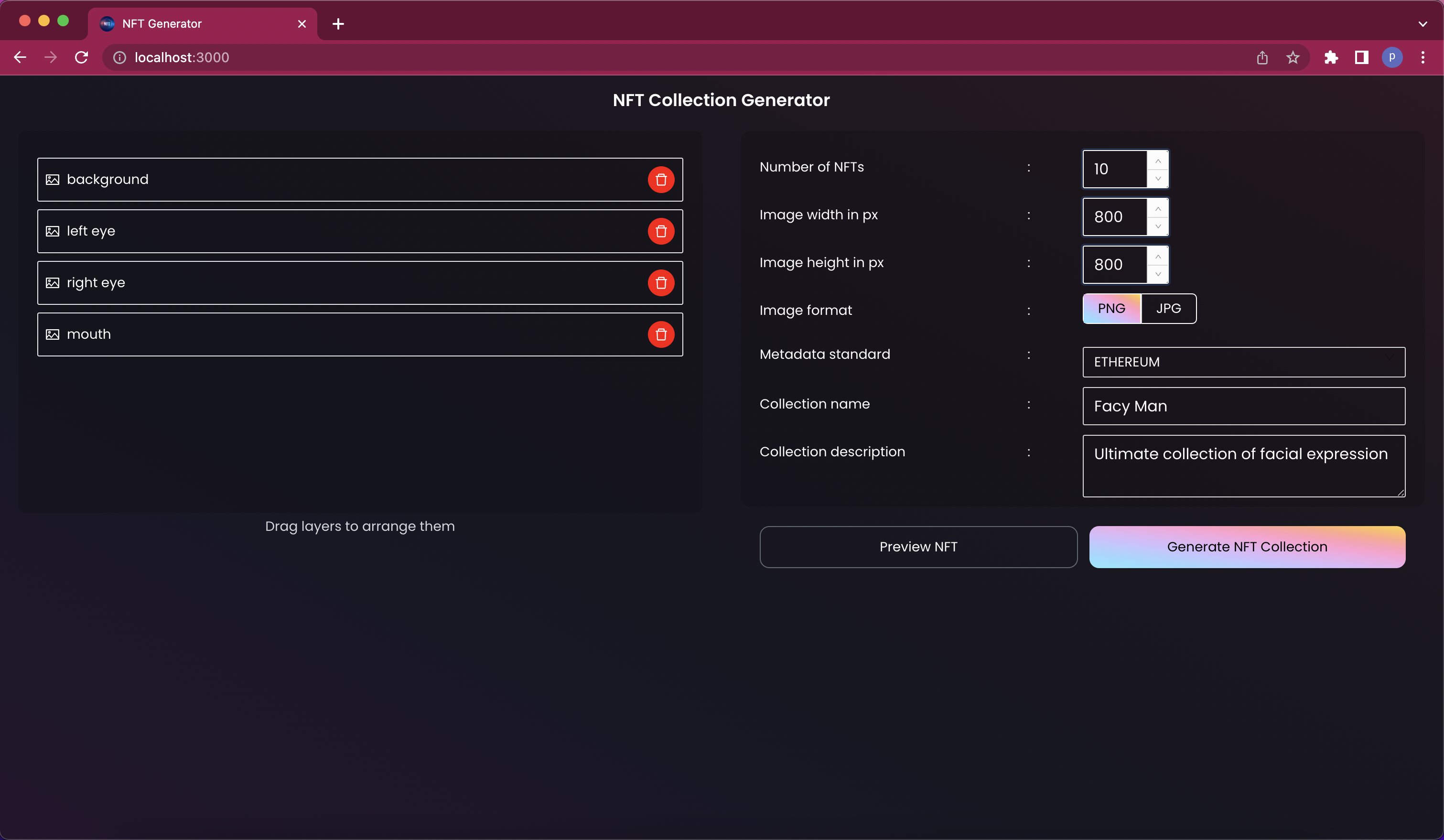Click Generate NFT Collection button
Viewport: 1444px width, 840px height.
(x=1247, y=547)
